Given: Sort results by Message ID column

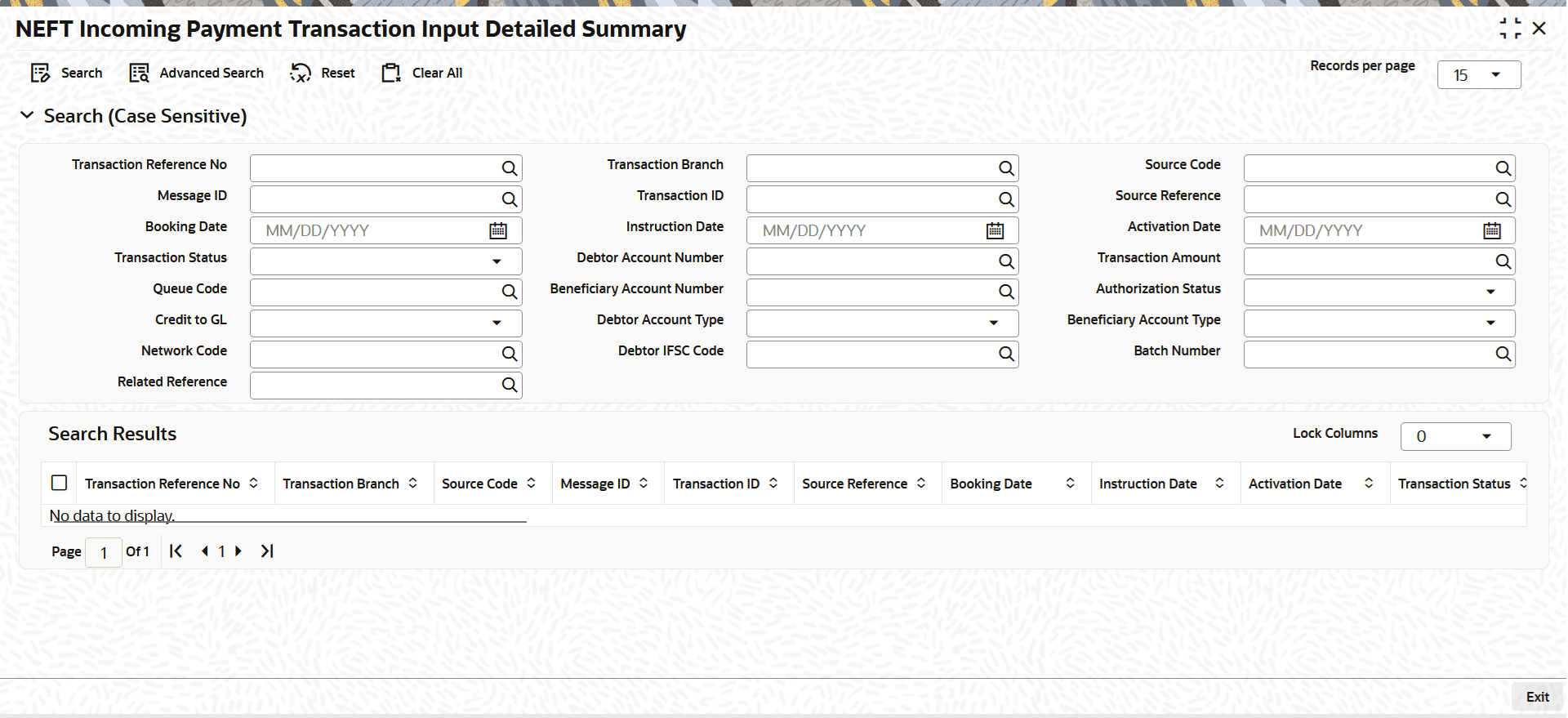Looking at the screenshot, I should pos(644,484).
